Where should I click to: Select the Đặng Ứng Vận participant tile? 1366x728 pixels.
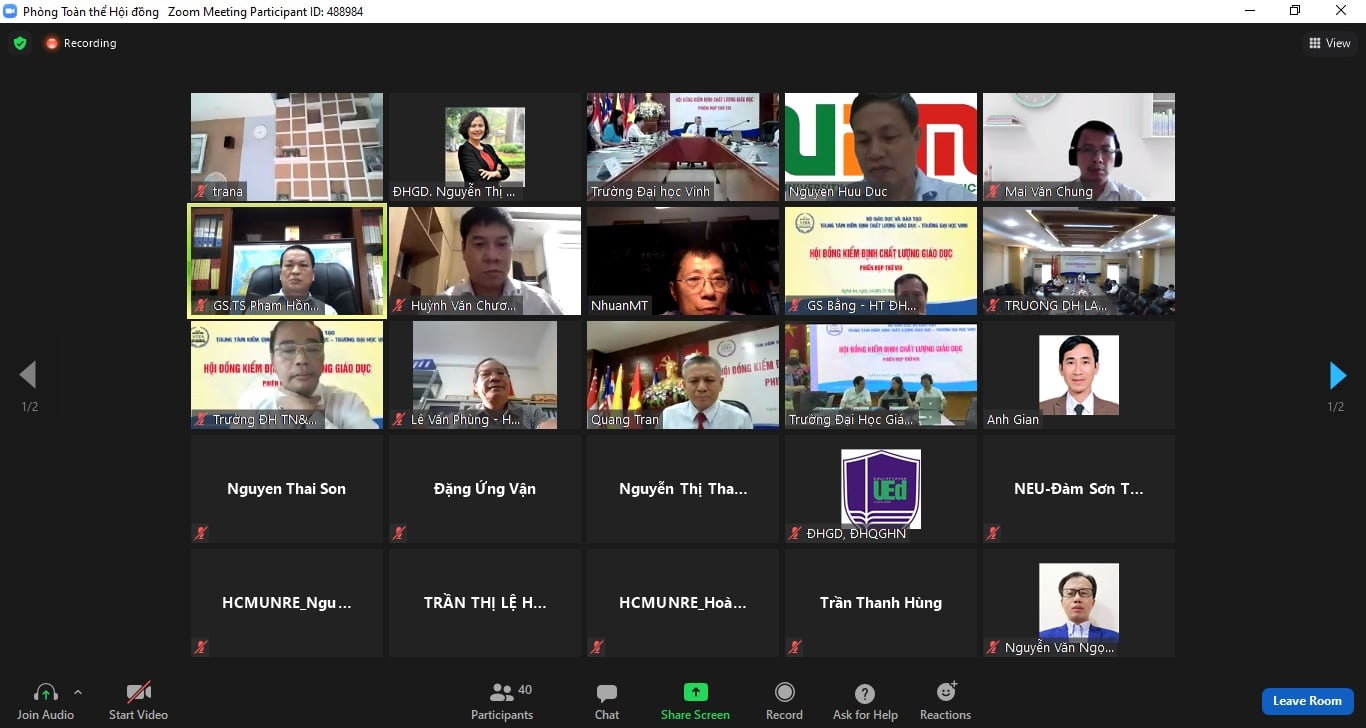click(x=484, y=489)
